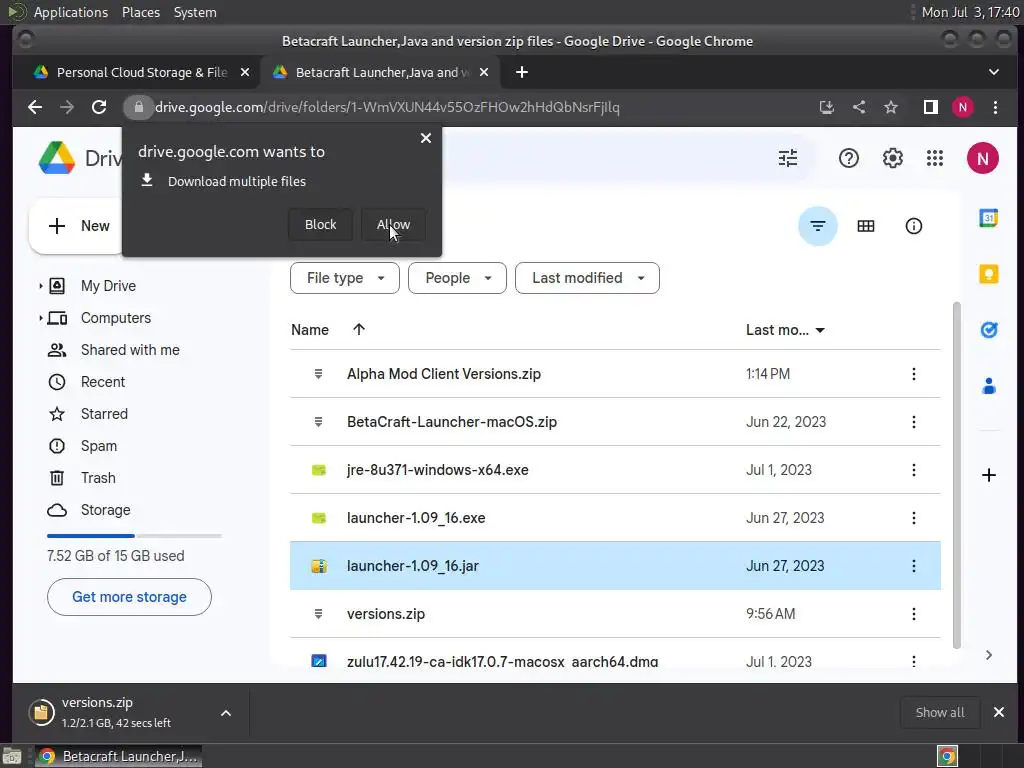Open the Help question mark icon

click(848, 158)
